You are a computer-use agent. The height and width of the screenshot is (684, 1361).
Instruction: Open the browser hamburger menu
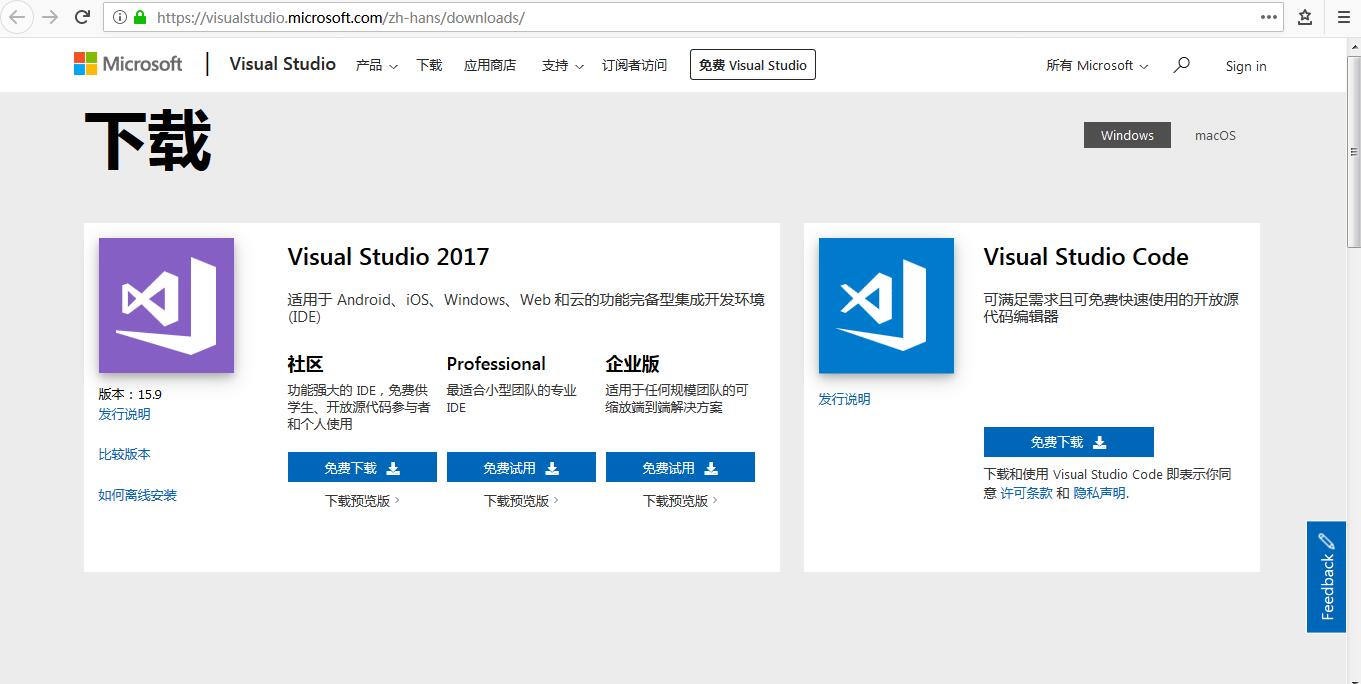tap(1344, 17)
